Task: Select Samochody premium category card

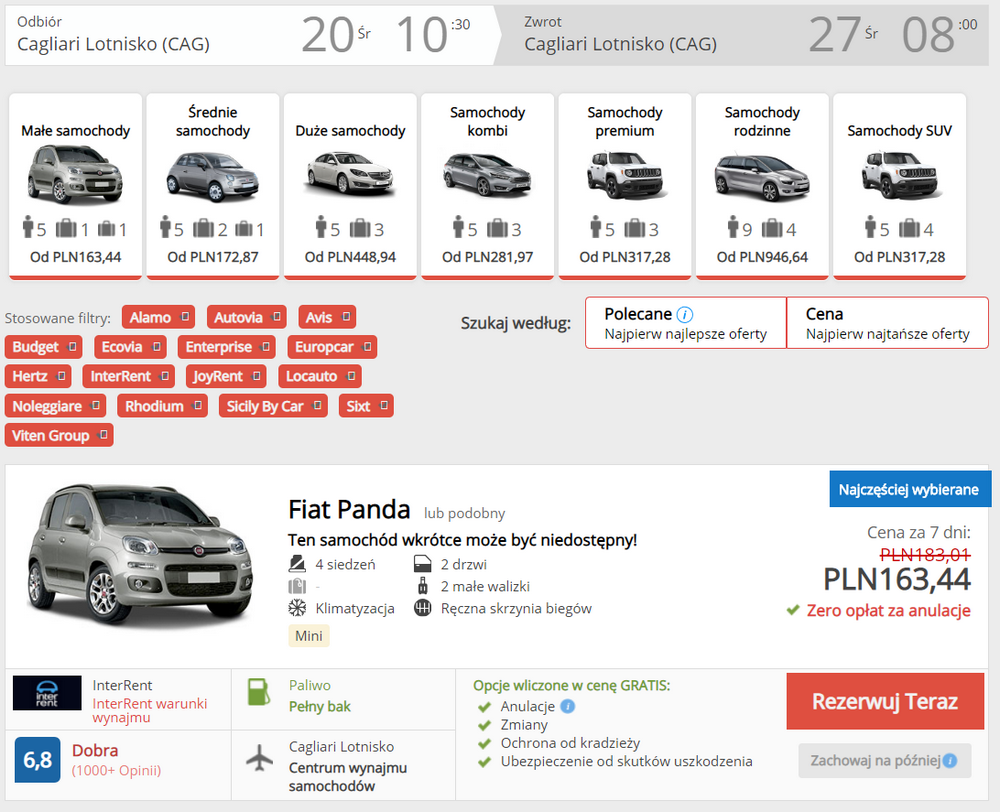Action: 625,186
